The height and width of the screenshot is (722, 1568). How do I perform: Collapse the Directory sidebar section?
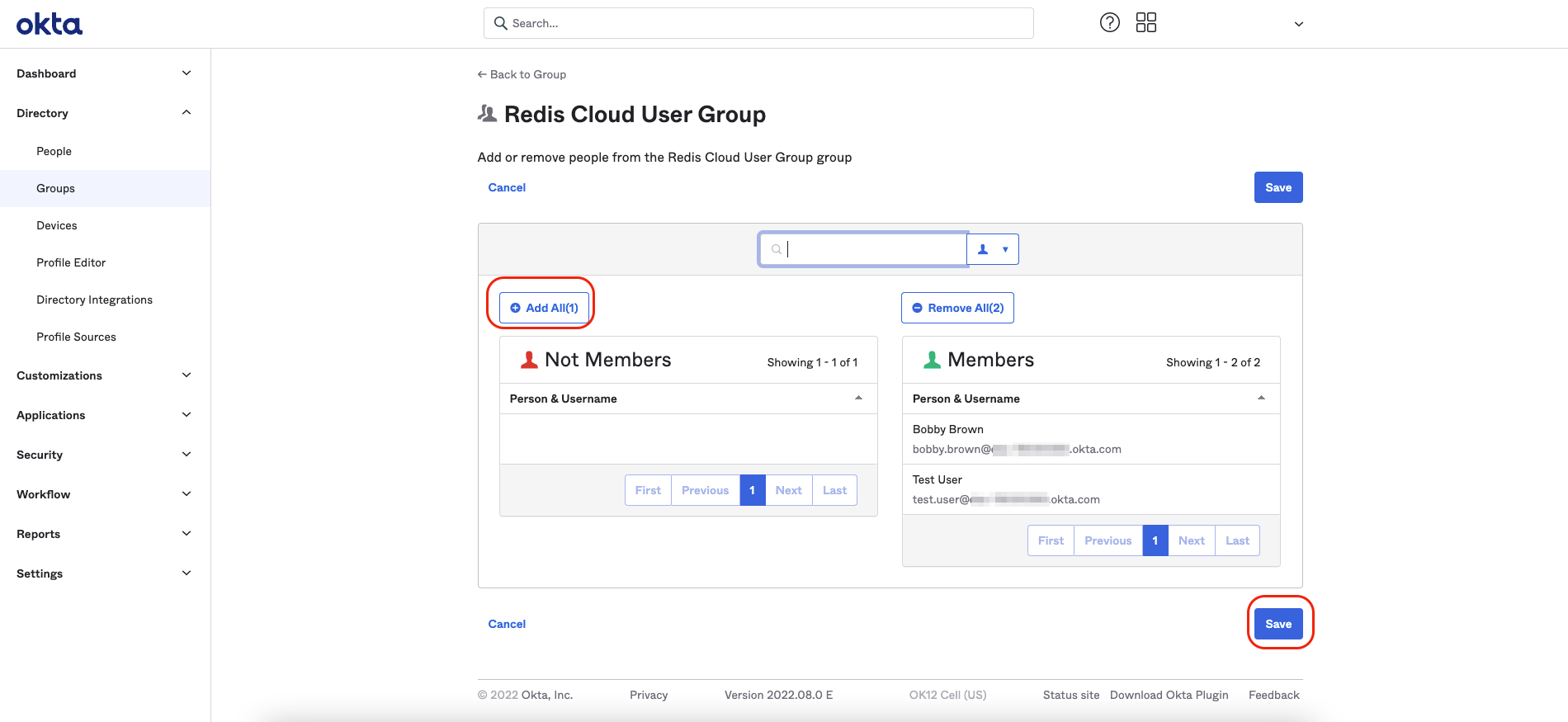tap(187, 113)
